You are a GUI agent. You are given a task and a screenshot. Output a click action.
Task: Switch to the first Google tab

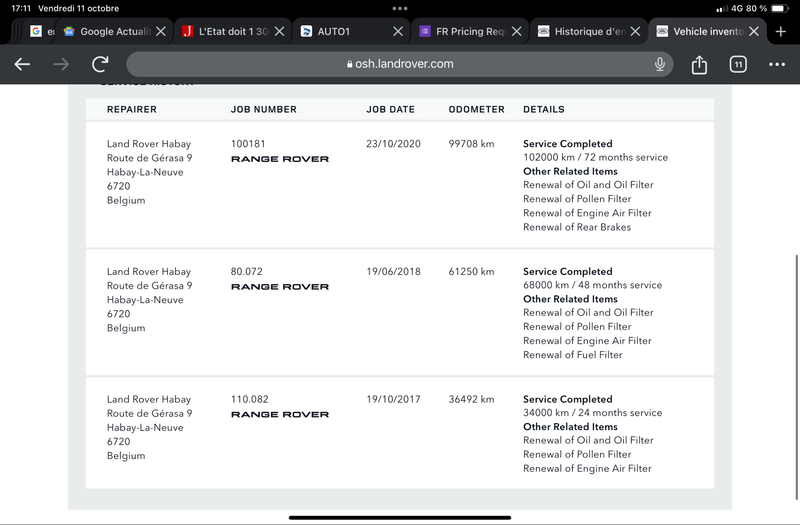[x=40, y=32]
